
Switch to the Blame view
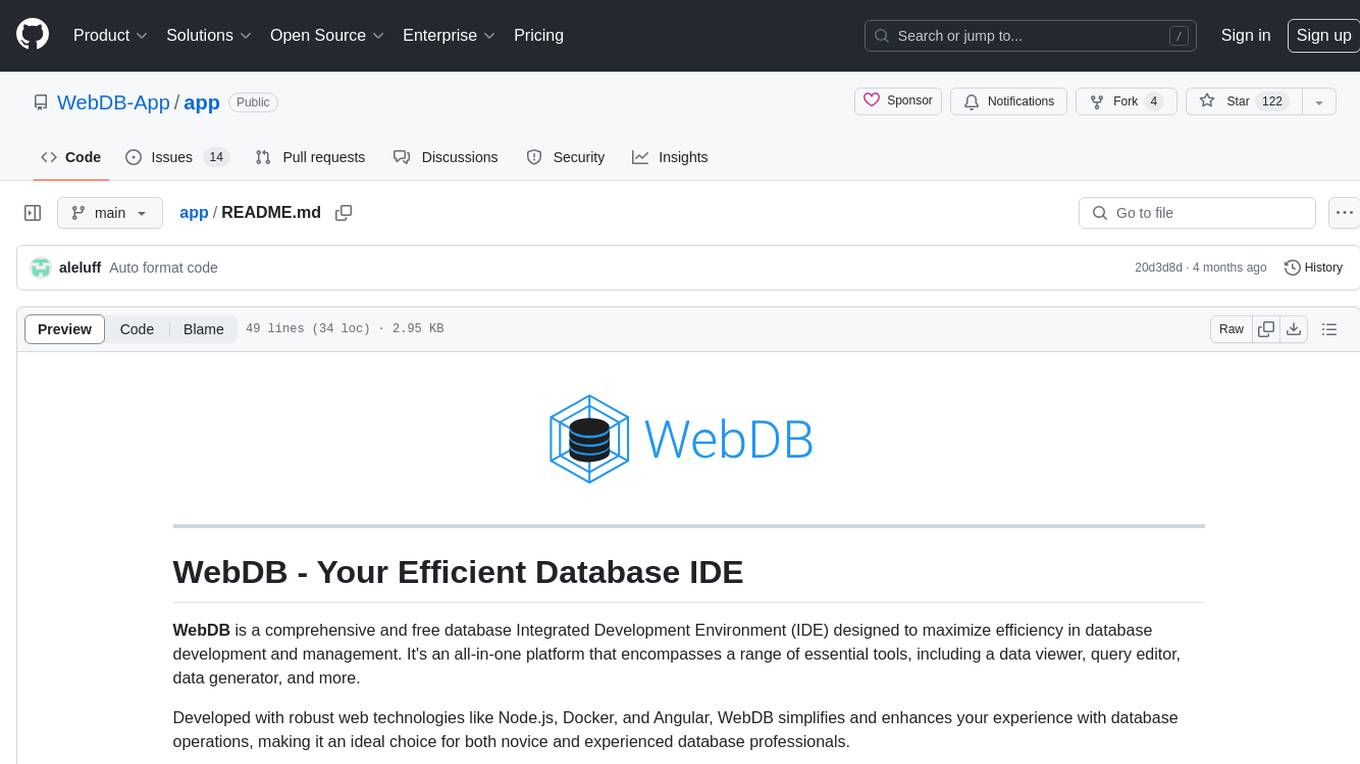click(203, 329)
